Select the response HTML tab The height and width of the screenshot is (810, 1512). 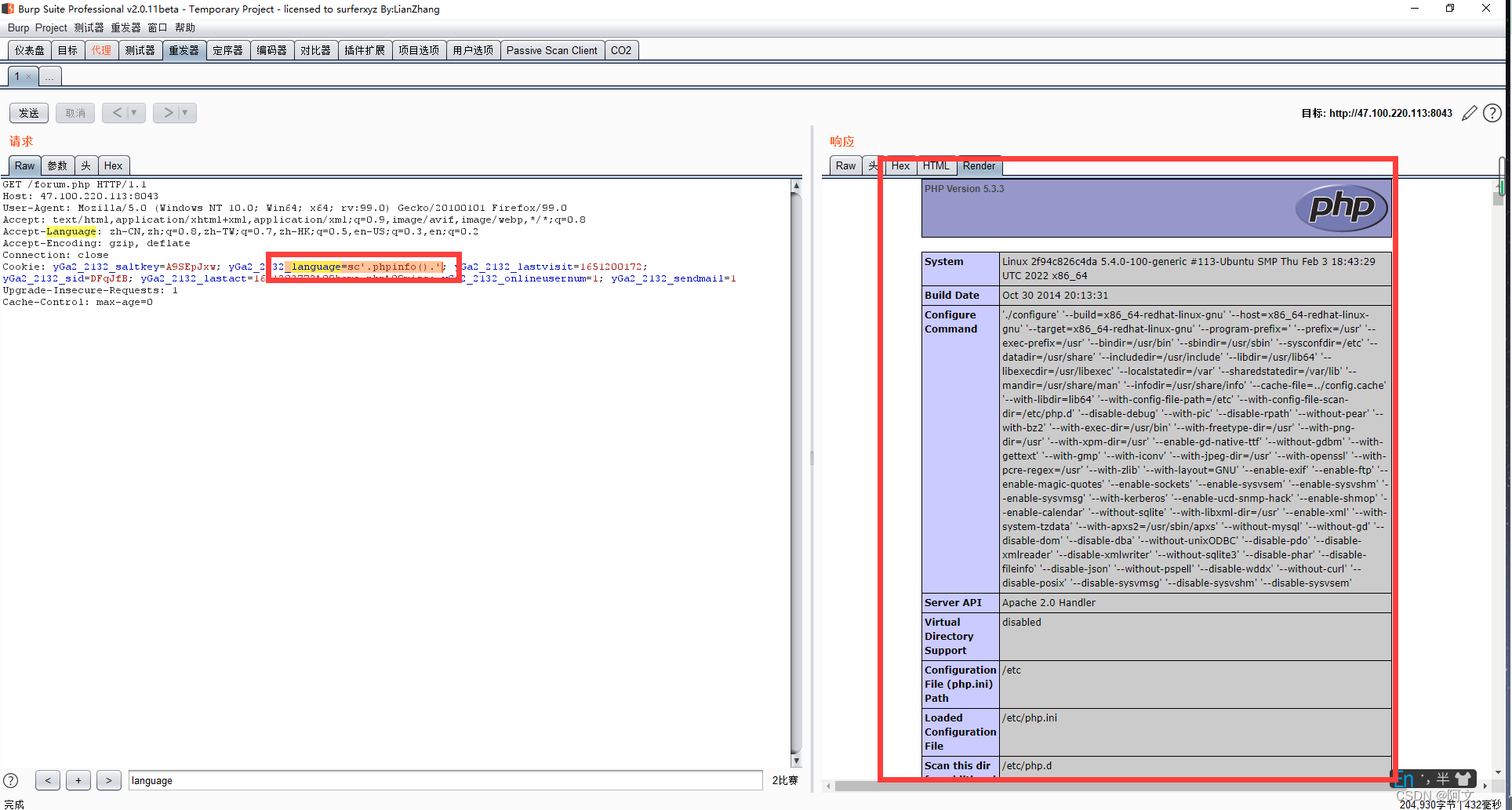[936, 165]
